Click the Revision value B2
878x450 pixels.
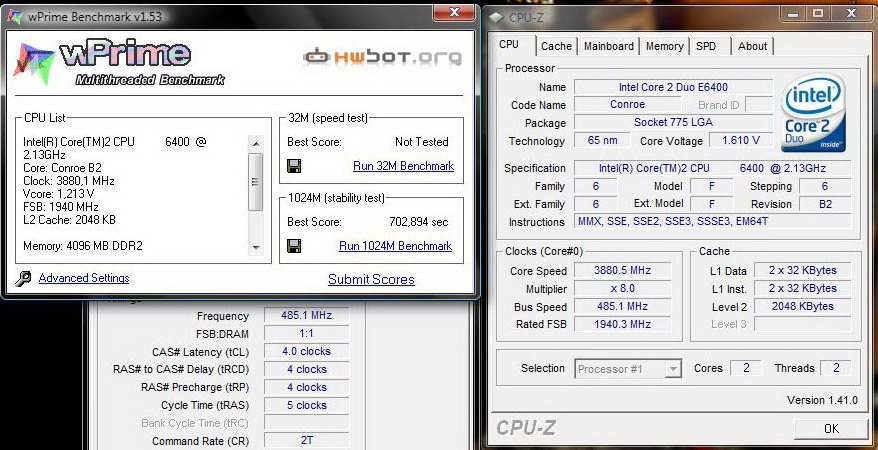point(825,204)
